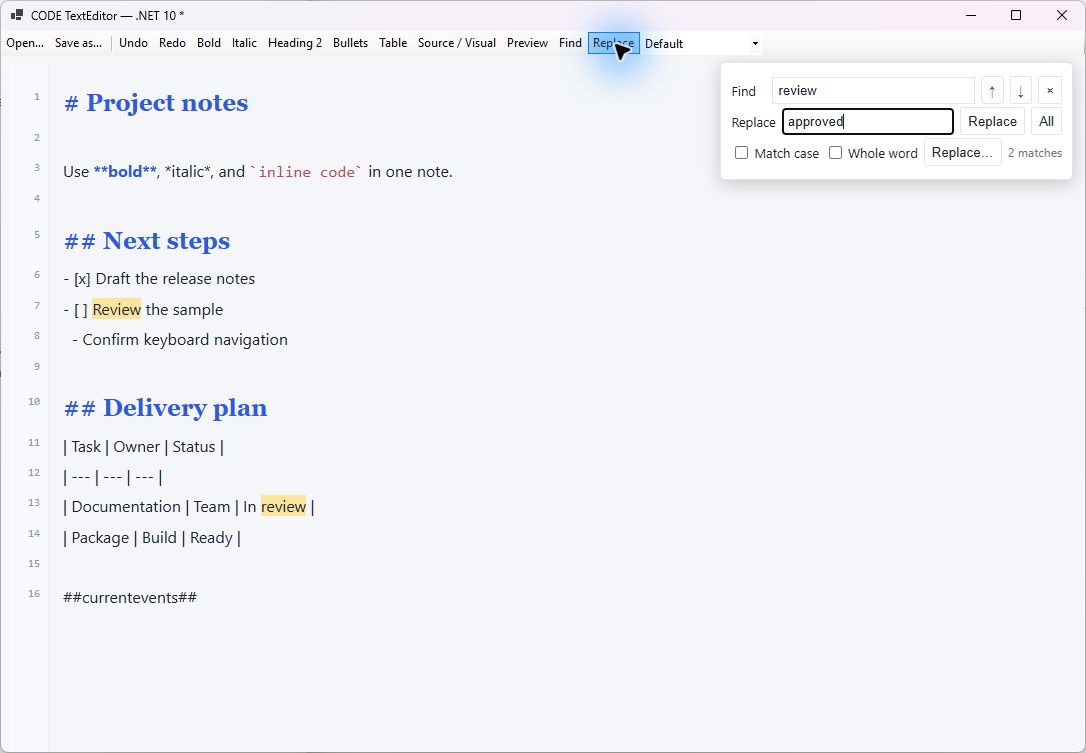
Task: Click the Package | Build | Ready row
Action: pyautogui.click(x=152, y=538)
